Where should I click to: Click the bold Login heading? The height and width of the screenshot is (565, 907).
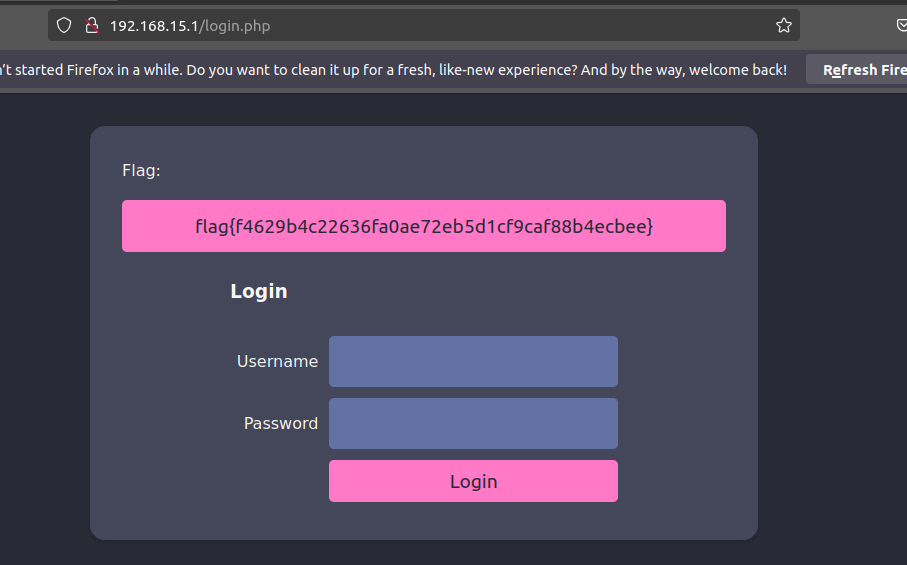[259, 291]
